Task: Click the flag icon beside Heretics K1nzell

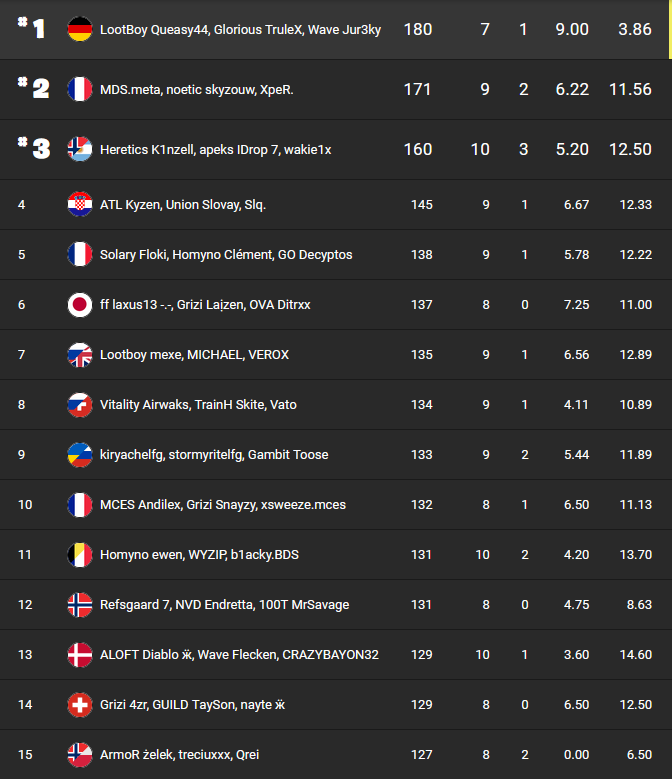Action: coord(80,150)
